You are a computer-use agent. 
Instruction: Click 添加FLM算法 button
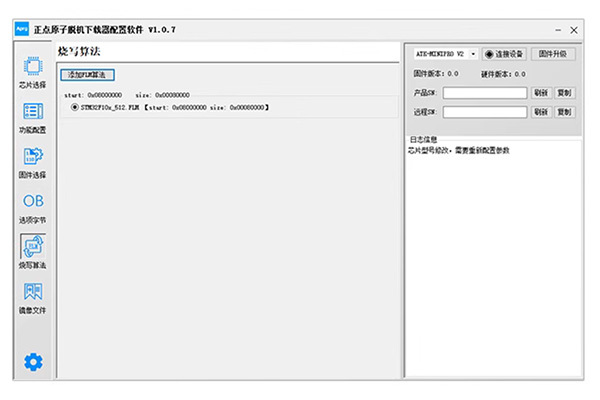[87, 75]
